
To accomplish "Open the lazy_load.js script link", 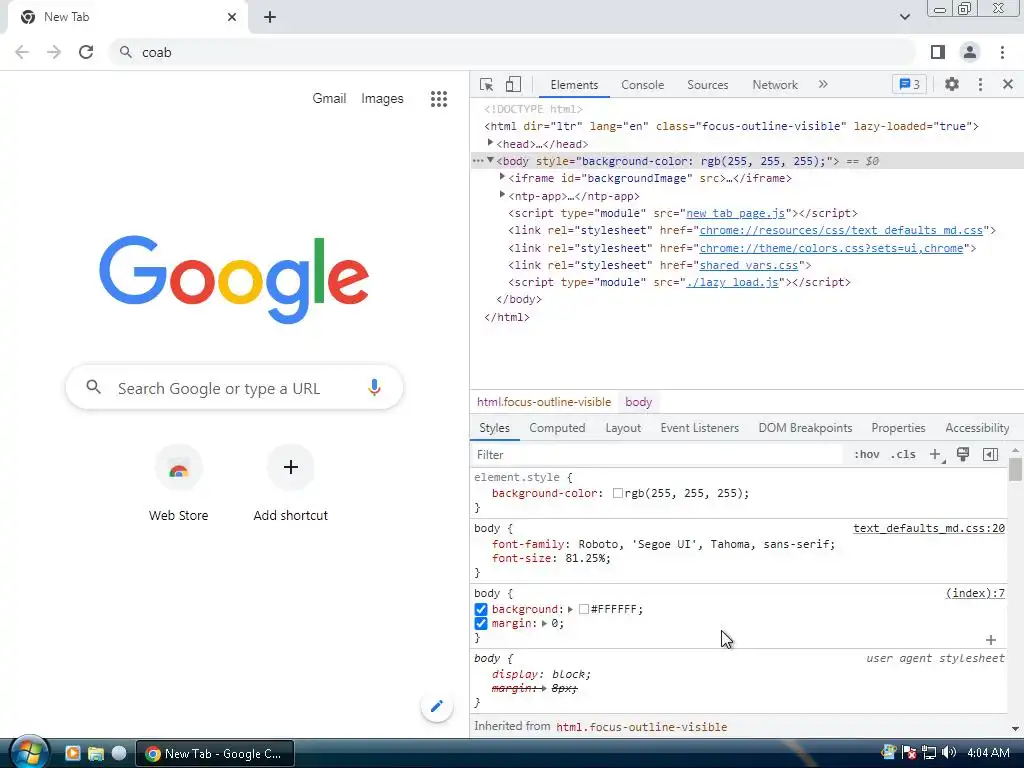I will (732, 282).
